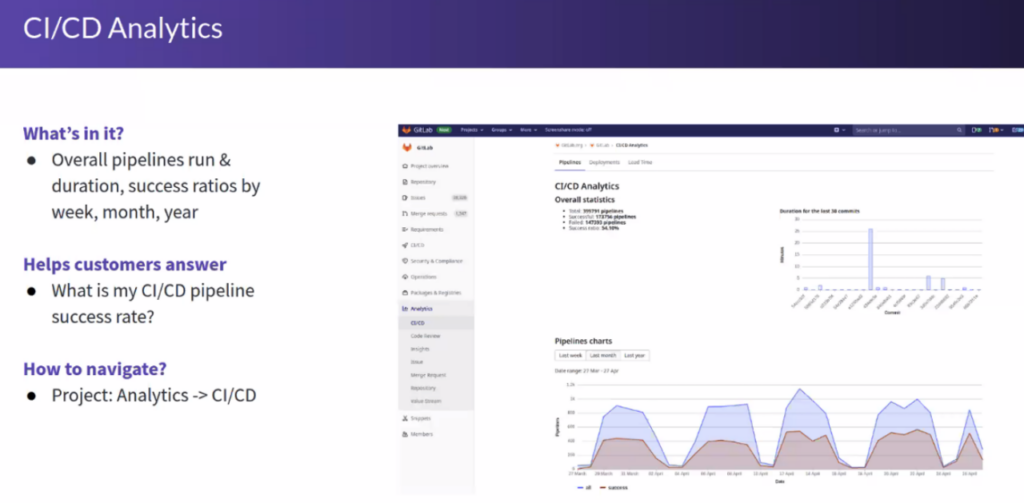Go to Repository in the sidebar
Image resolution: width=1024 pixels, height=503 pixels.
(x=423, y=181)
